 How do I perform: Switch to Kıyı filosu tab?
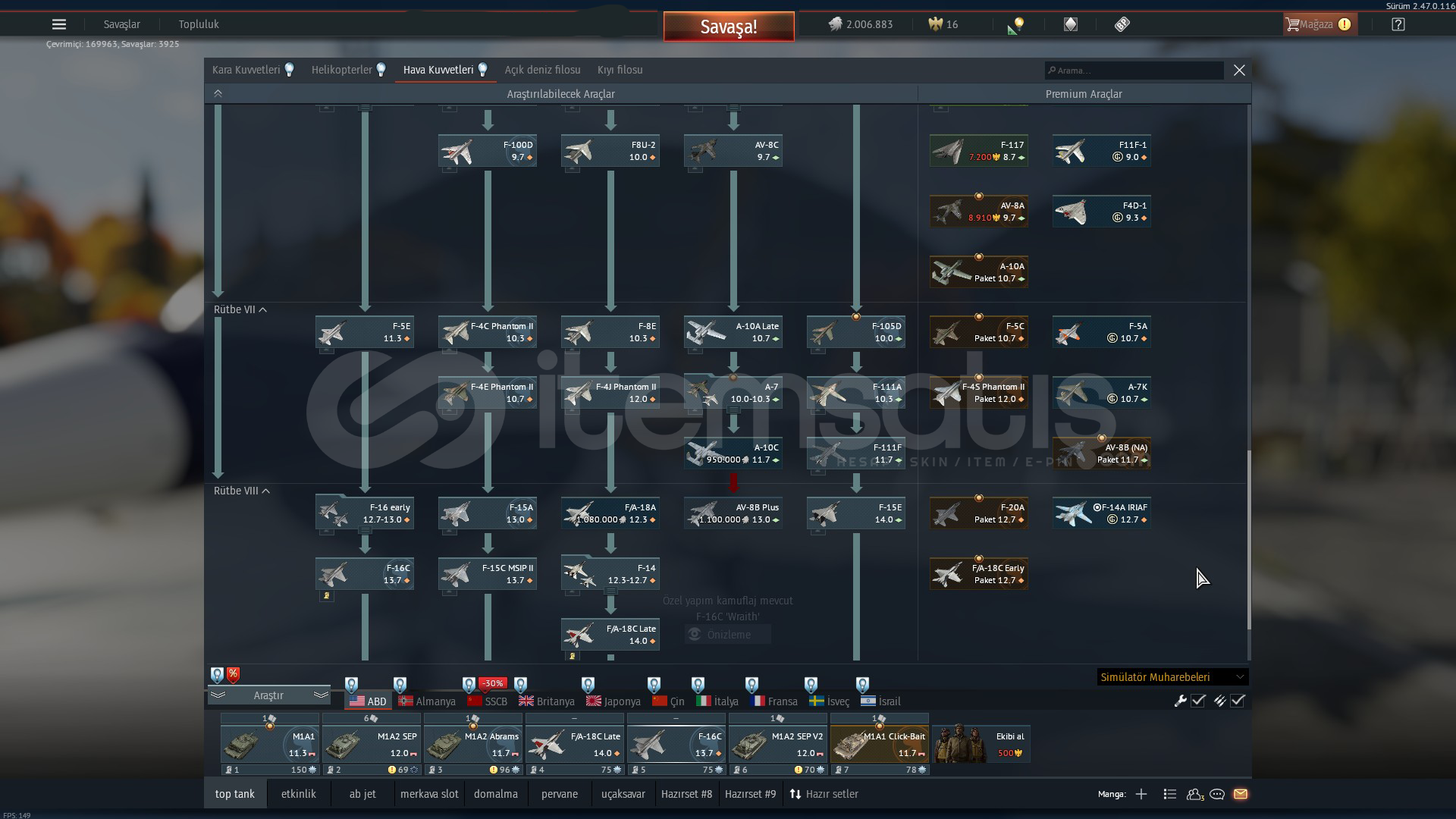click(620, 70)
